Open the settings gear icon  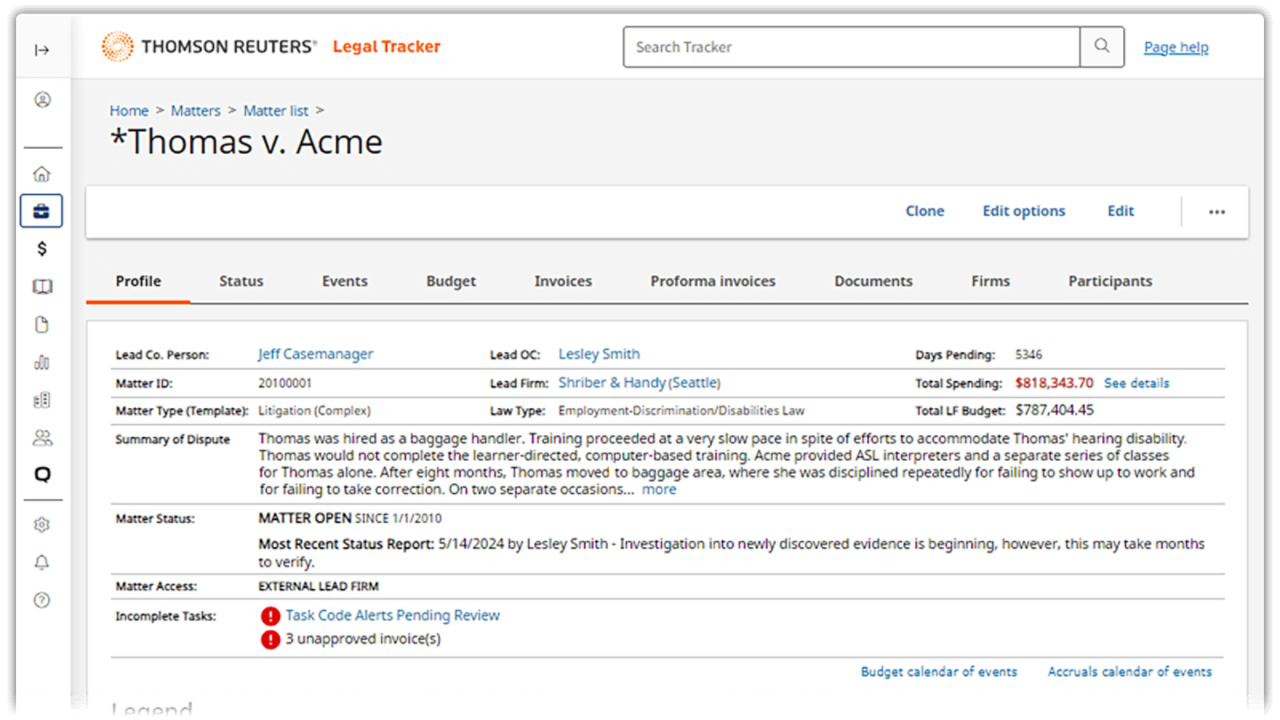tap(42, 525)
